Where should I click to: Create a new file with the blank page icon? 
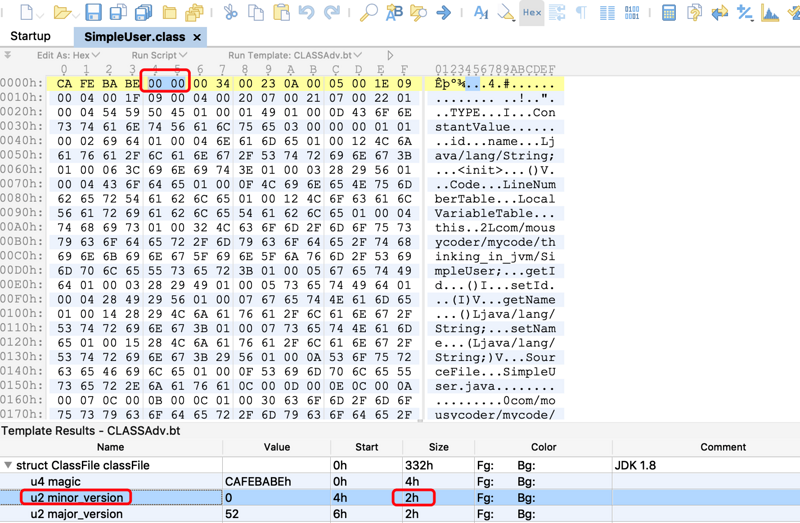(x=26, y=12)
